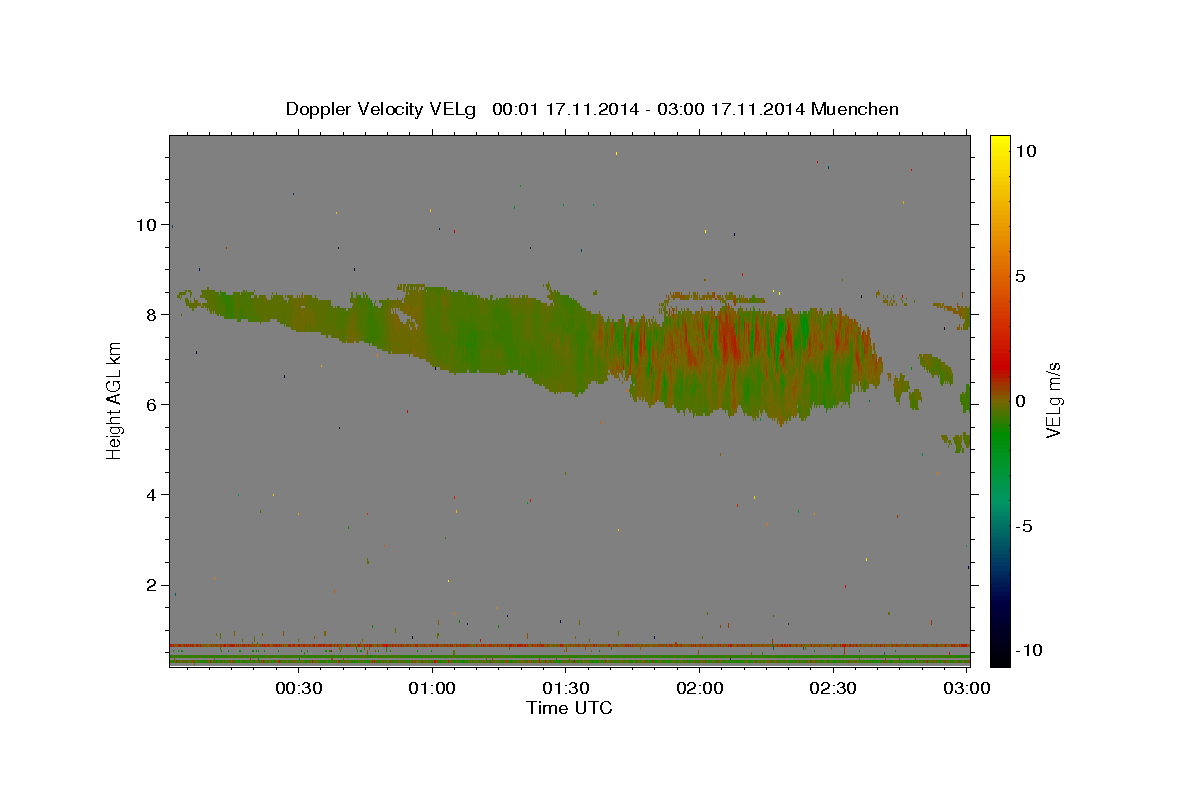Click the plot title 'Doppler Velocity VELg'

[382, 109]
